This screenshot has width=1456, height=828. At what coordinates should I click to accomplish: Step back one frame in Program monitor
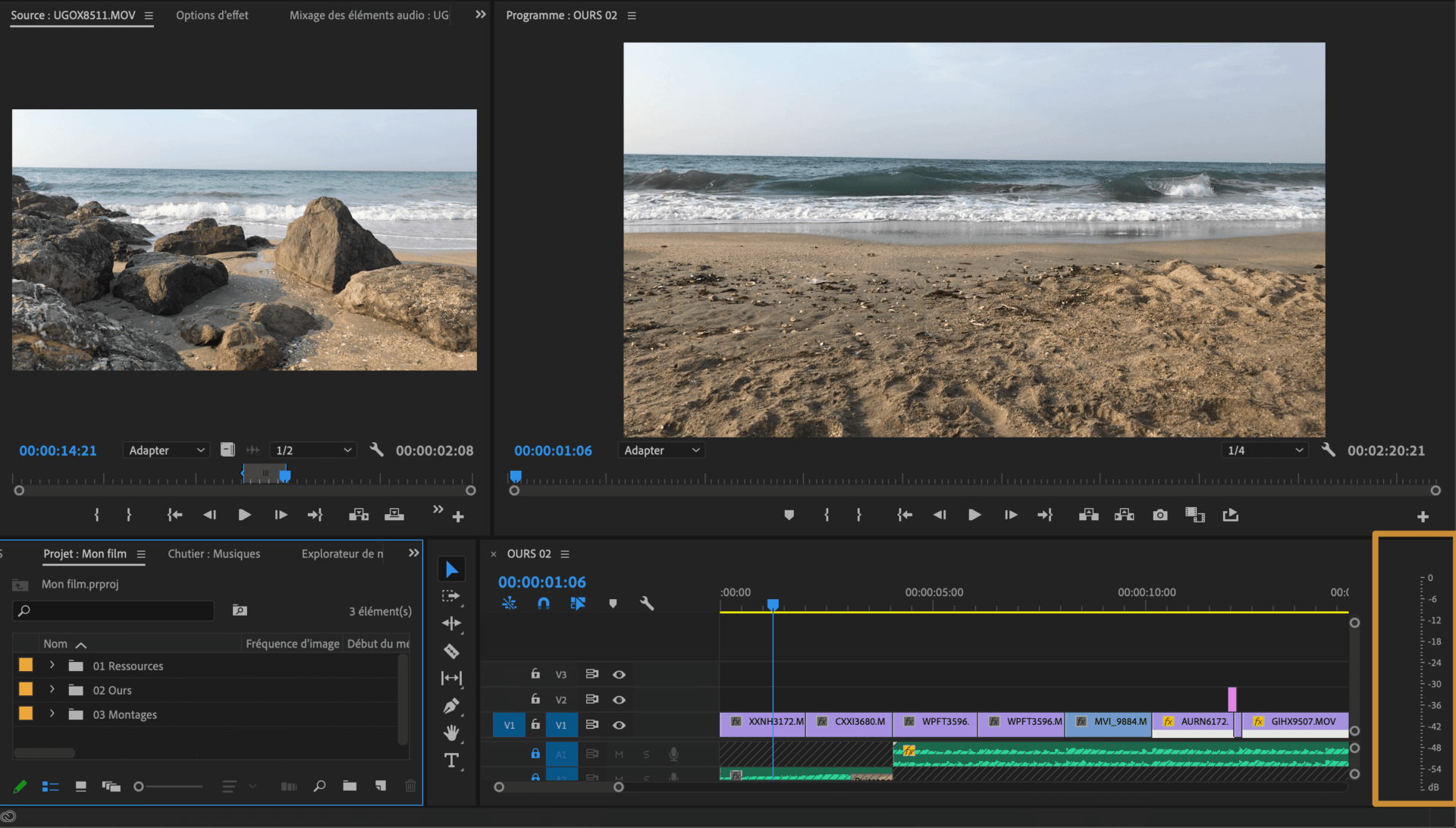click(x=940, y=515)
